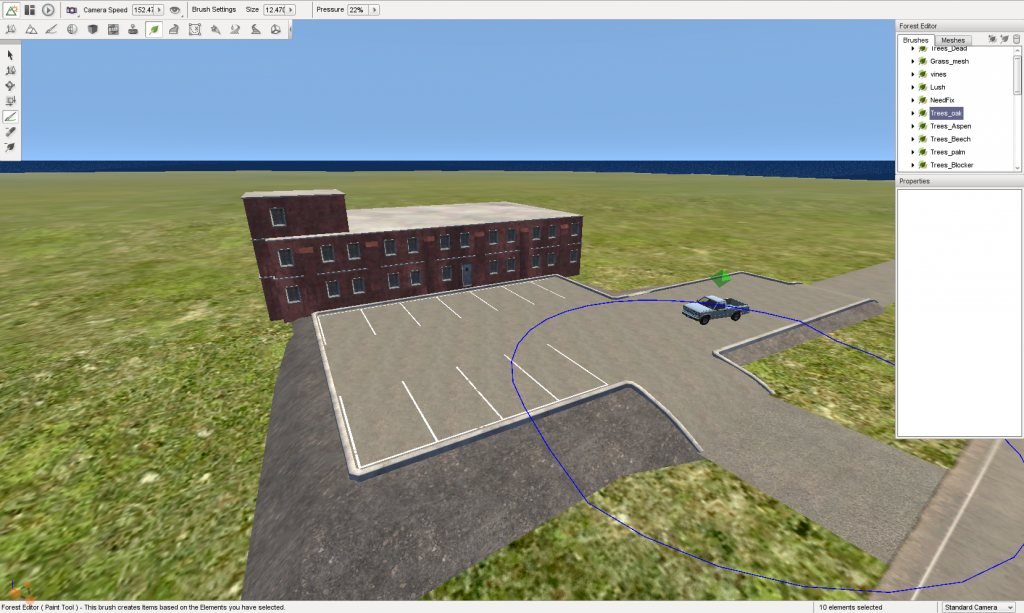
Task: Open the Mission Area Editor icon
Action: 195,29
